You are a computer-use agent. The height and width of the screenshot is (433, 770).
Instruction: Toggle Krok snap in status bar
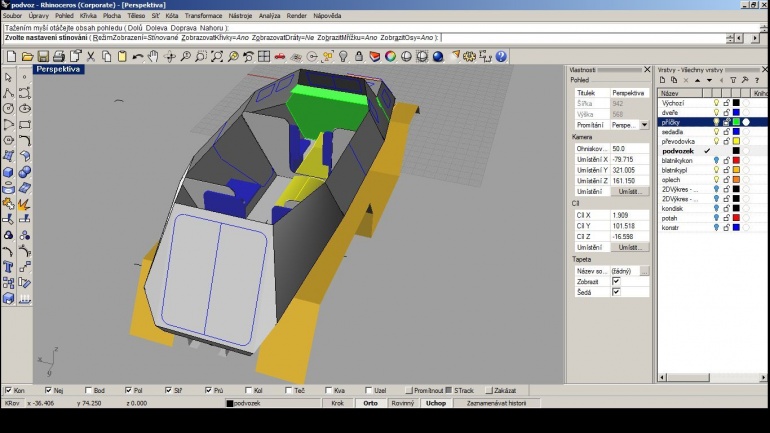tap(337, 403)
